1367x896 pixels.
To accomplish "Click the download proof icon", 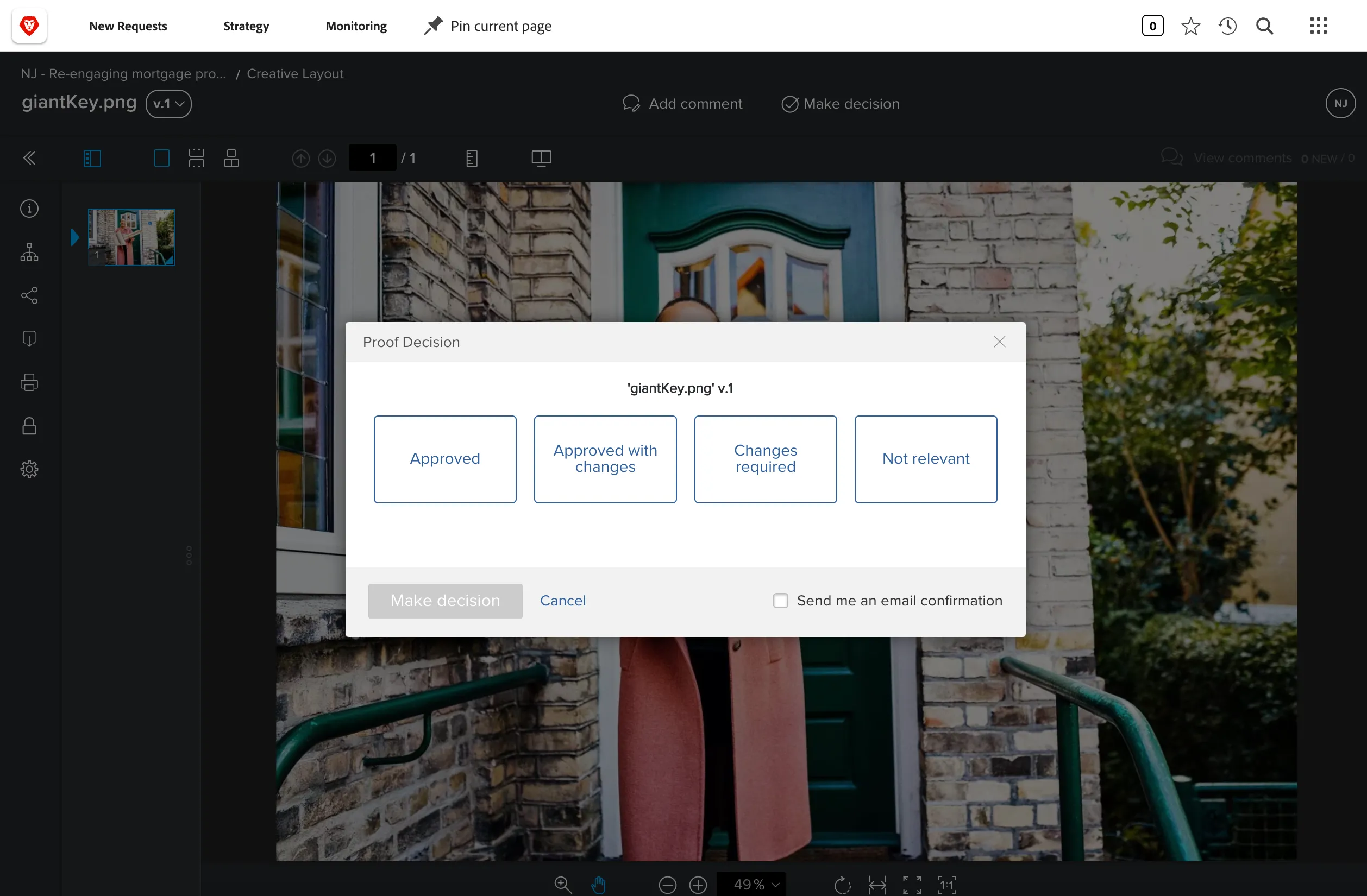I will tap(29, 339).
